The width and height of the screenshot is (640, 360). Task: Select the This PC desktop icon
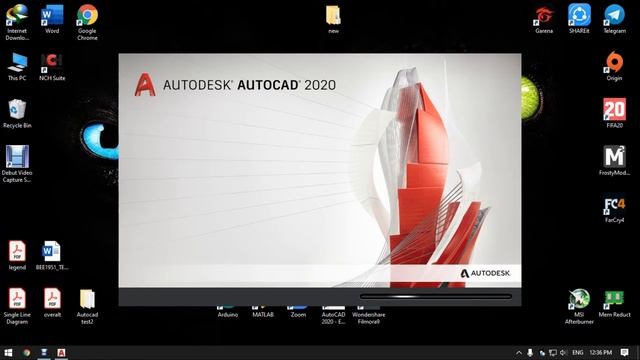(17, 67)
